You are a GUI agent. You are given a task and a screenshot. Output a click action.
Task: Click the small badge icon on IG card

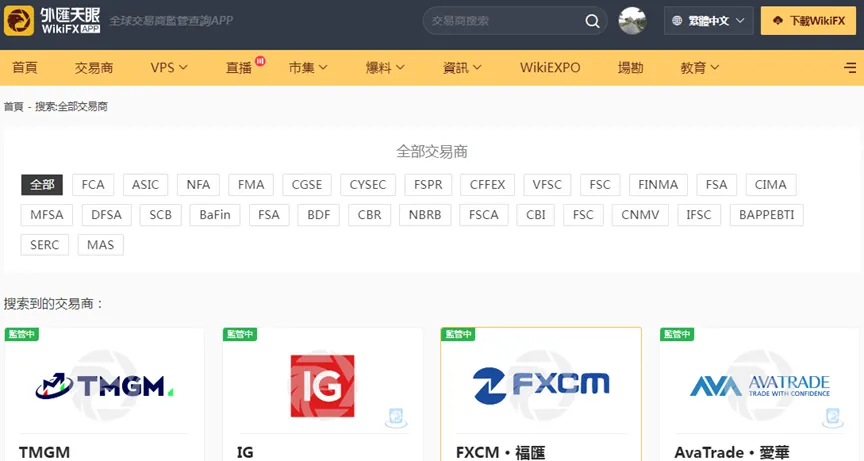[396, 417]
